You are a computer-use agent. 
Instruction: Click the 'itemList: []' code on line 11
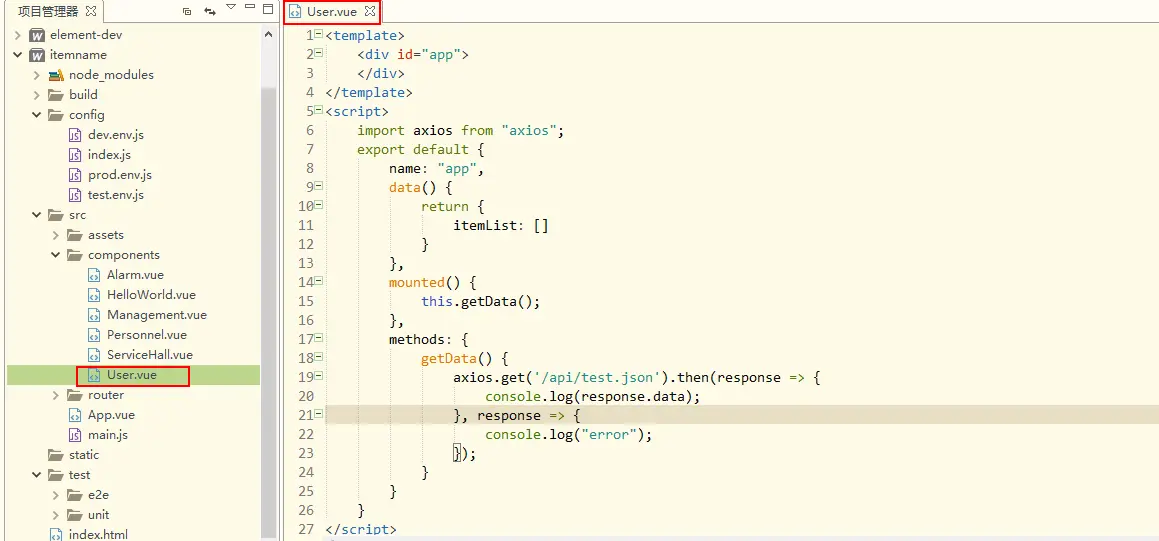[501, 225]
